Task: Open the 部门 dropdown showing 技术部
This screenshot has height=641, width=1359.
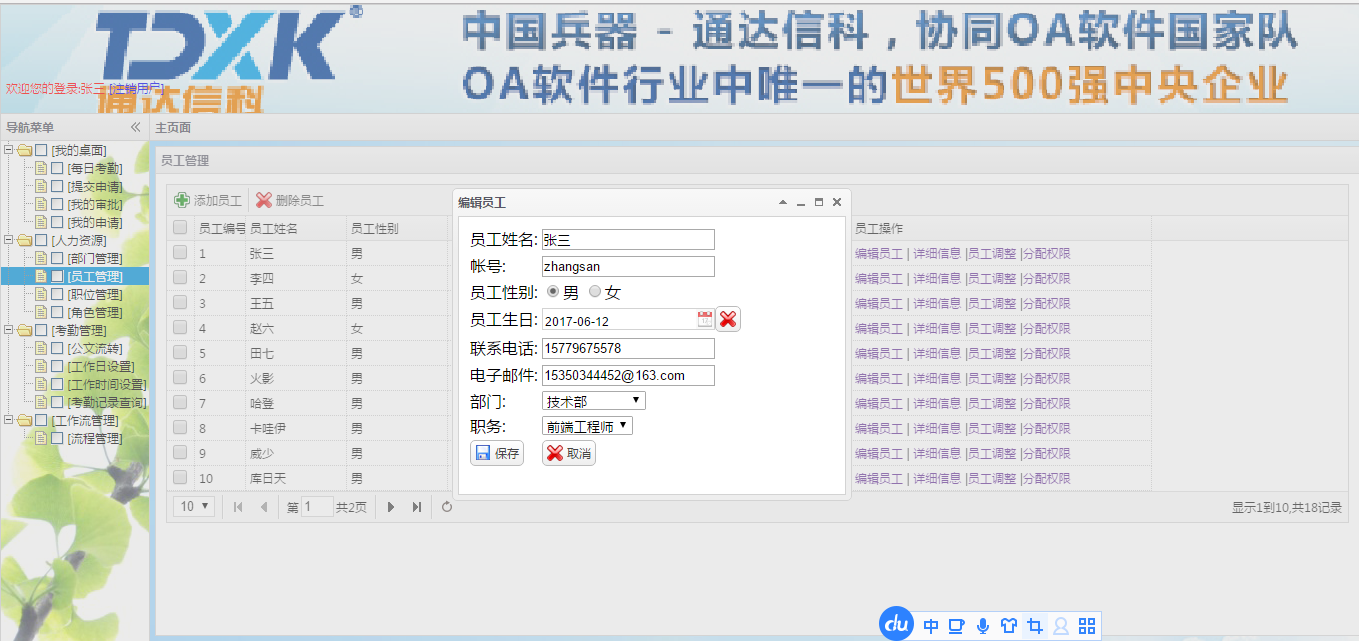Action: tap(594, 401)
